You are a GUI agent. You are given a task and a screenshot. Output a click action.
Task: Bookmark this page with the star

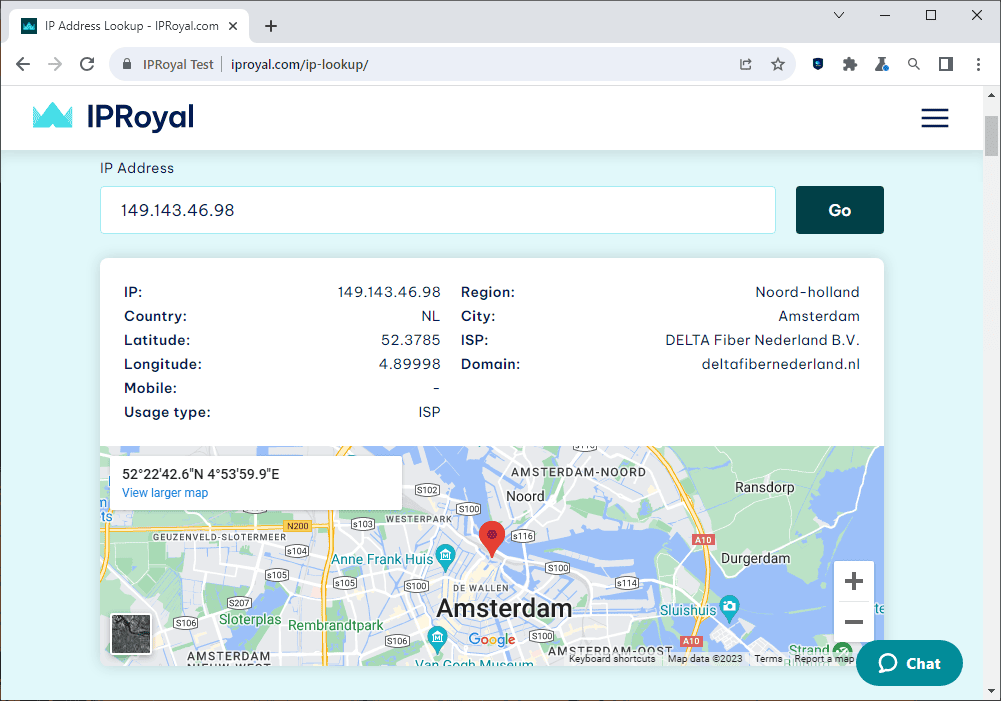[778, 64]
